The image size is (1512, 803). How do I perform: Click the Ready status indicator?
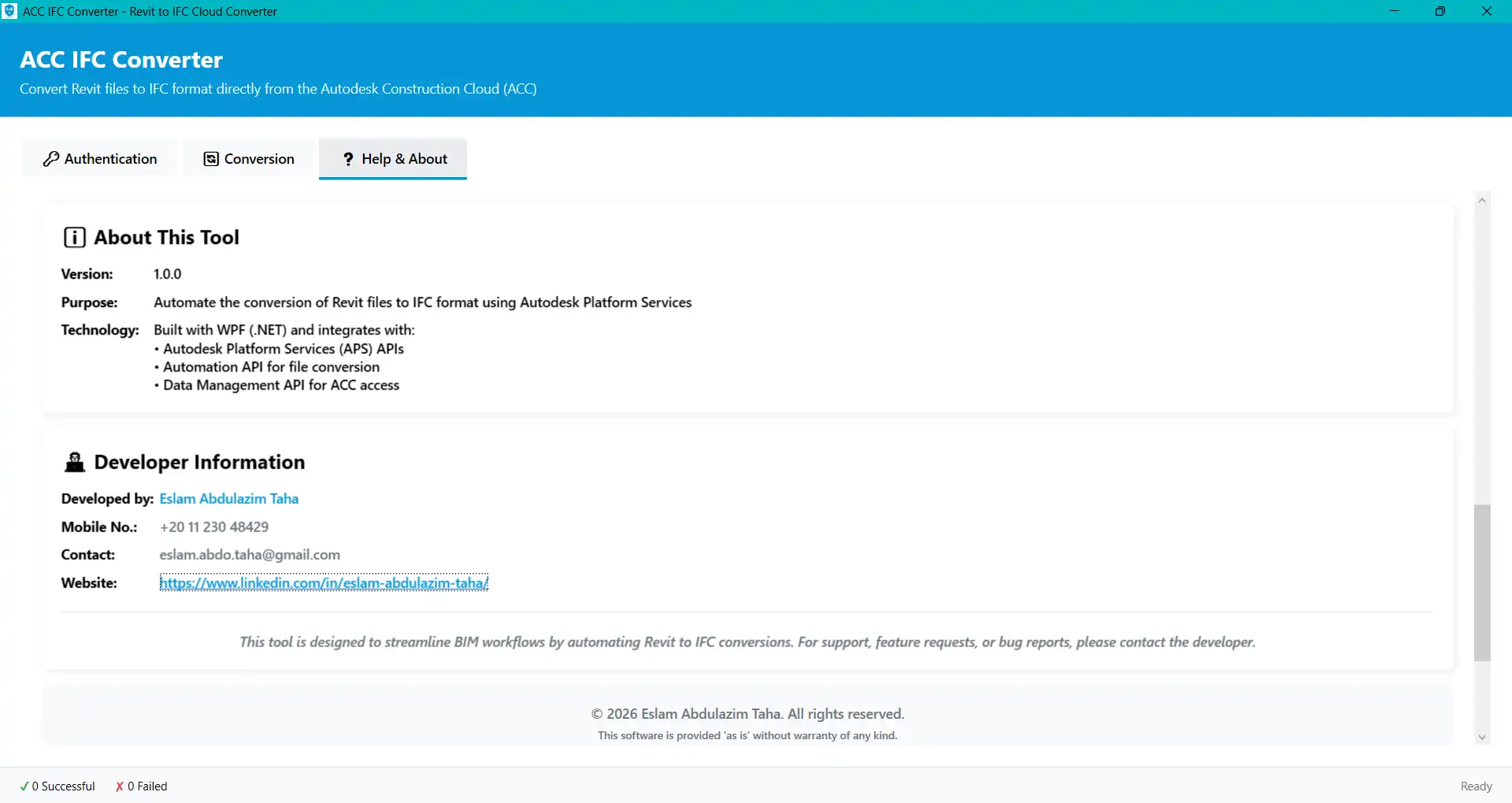(x=1476, y=785)
